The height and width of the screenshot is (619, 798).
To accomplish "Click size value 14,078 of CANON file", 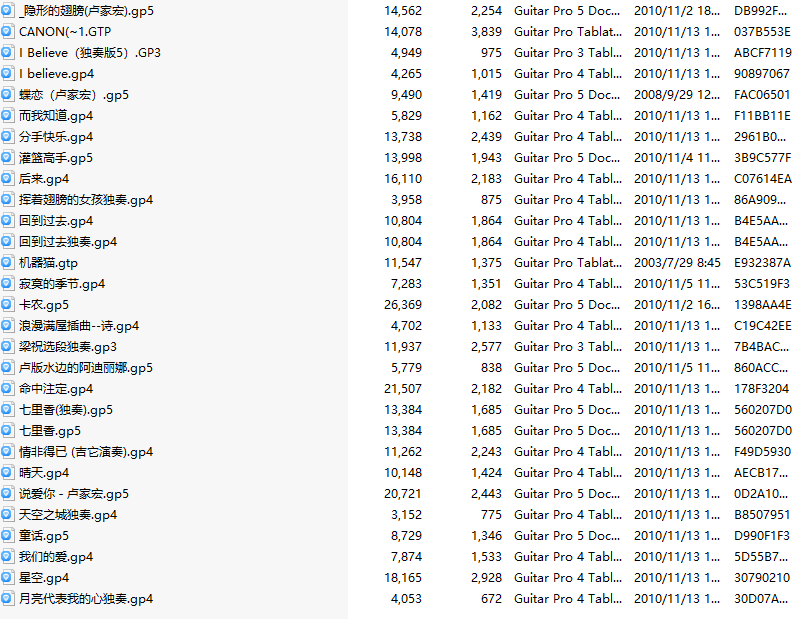I will click(403, 32).
